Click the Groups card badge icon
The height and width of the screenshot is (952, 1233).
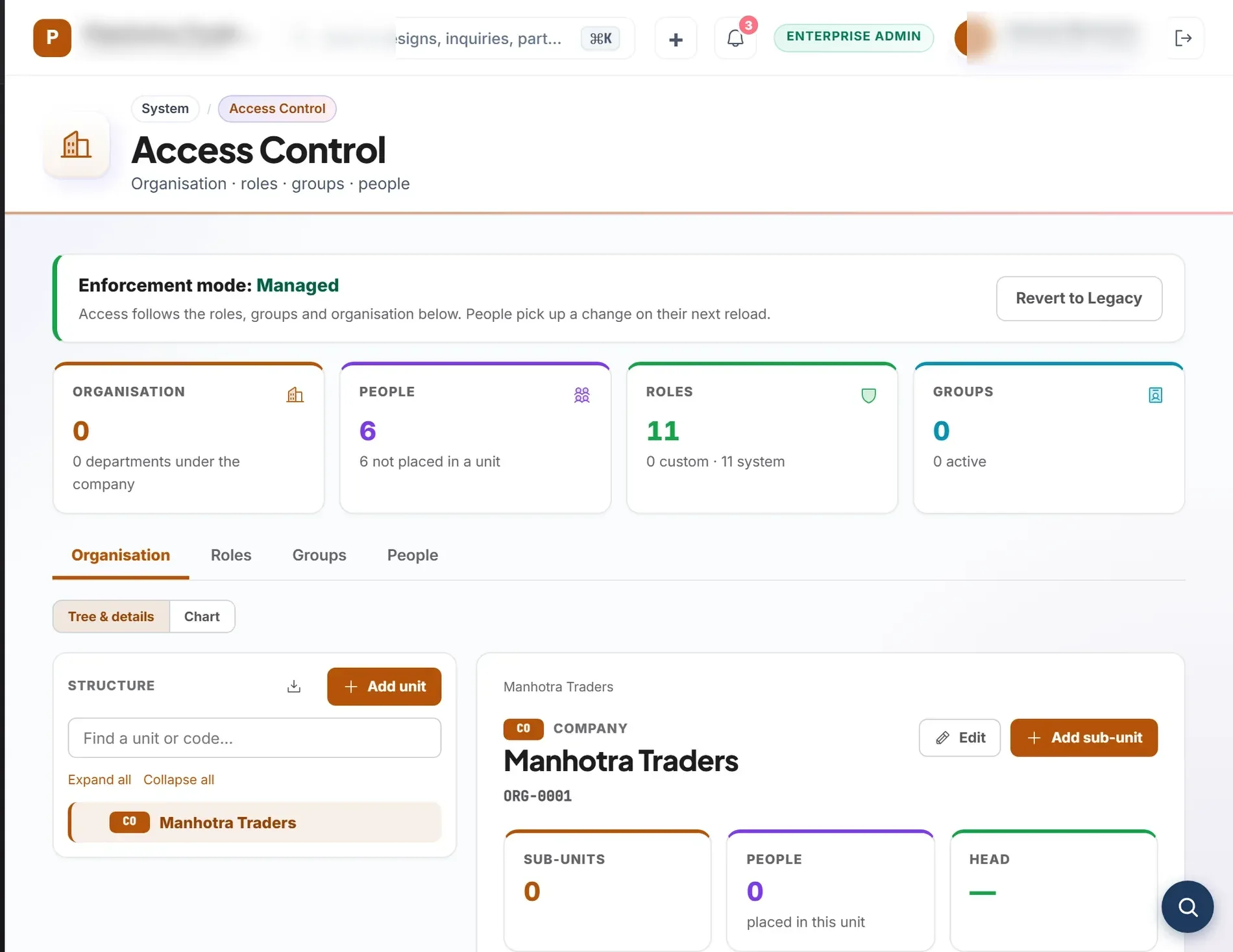click(x=1156, y=395)
